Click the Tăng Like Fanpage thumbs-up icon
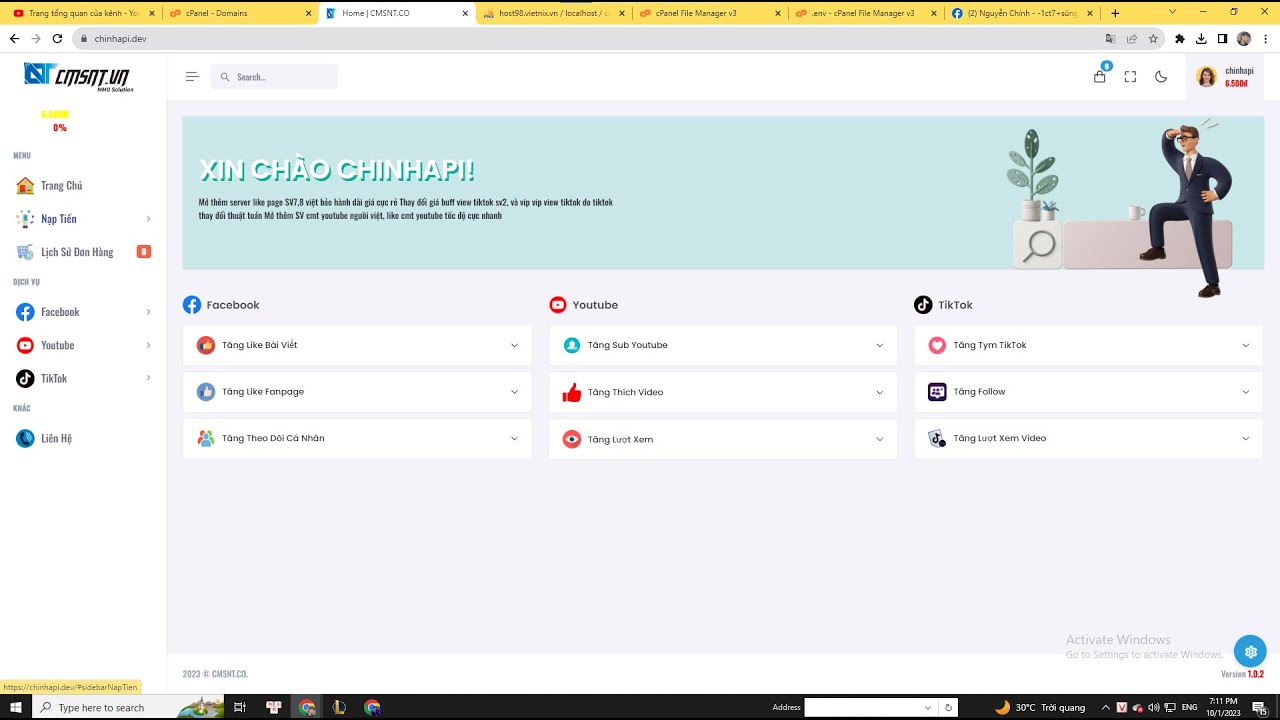The height and width of the screenshot is (720, 1280). [206, 392]
